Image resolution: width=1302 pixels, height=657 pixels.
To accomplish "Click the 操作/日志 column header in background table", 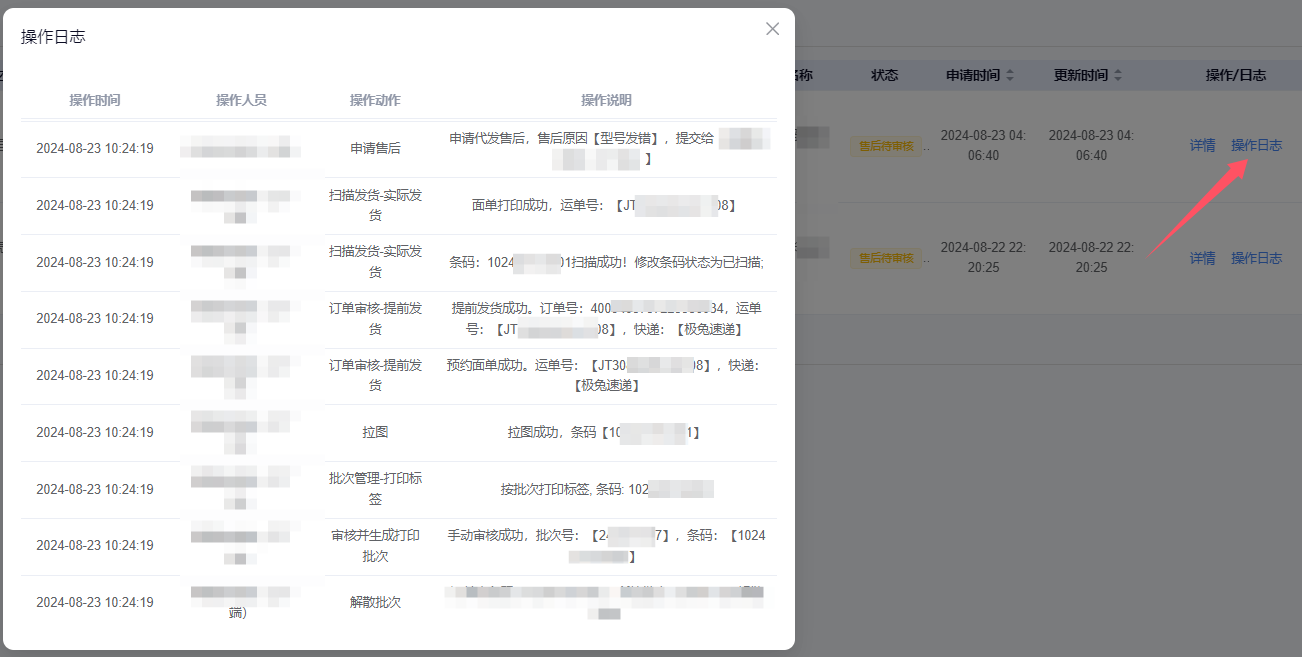I will pyautogui.click(x=1236, y=75).
